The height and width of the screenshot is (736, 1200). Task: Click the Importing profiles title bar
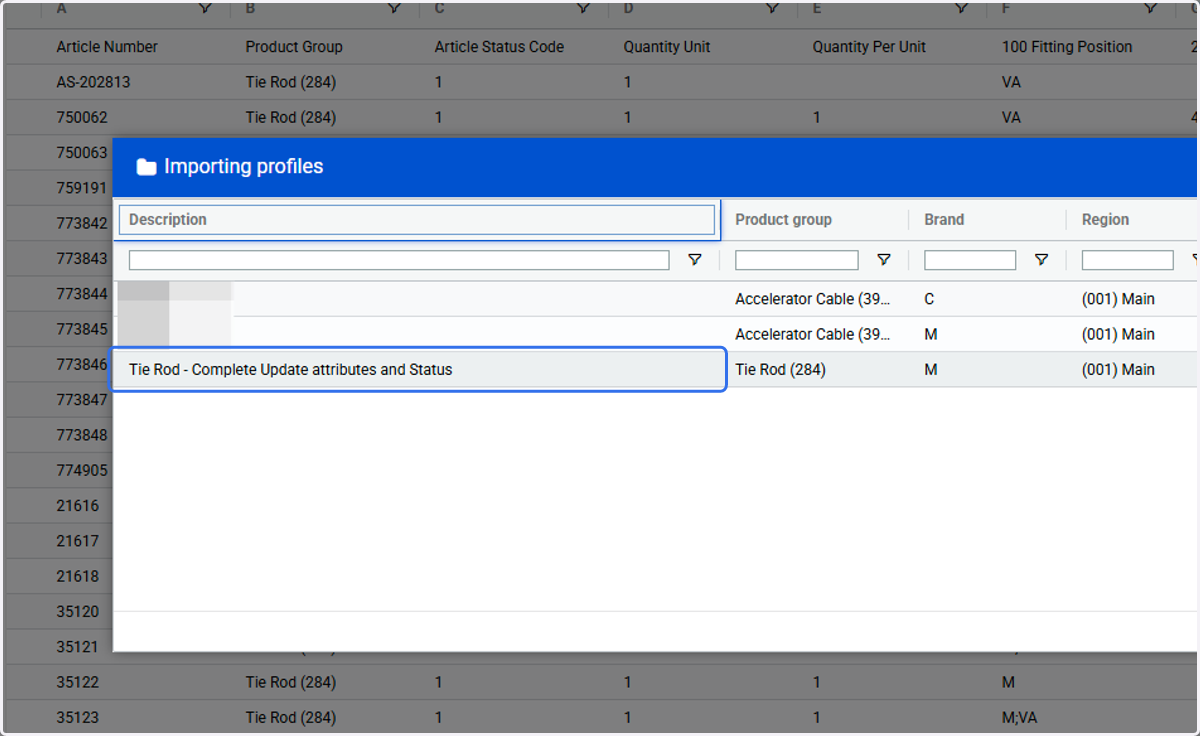coord(655,167)
